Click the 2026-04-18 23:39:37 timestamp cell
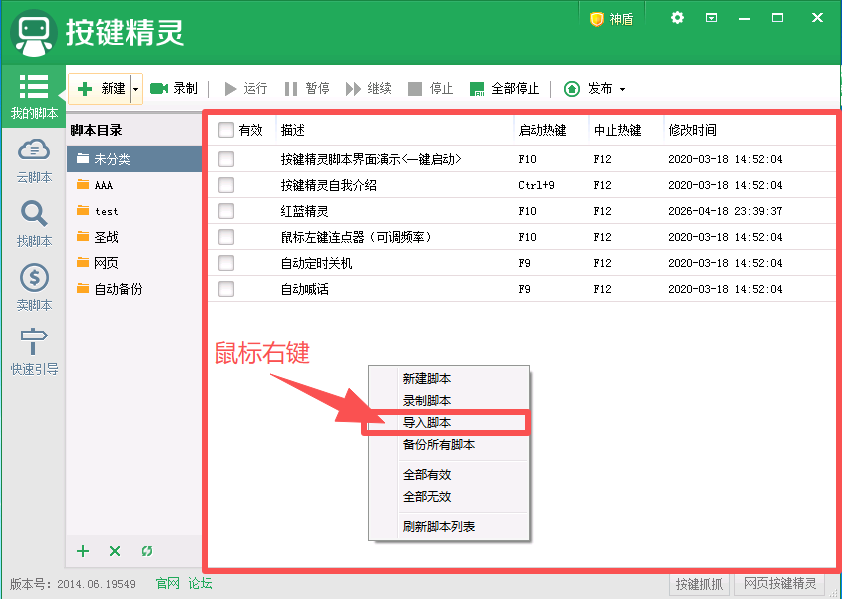This screenshot has width=842, height=599. [x=725, y=211]
